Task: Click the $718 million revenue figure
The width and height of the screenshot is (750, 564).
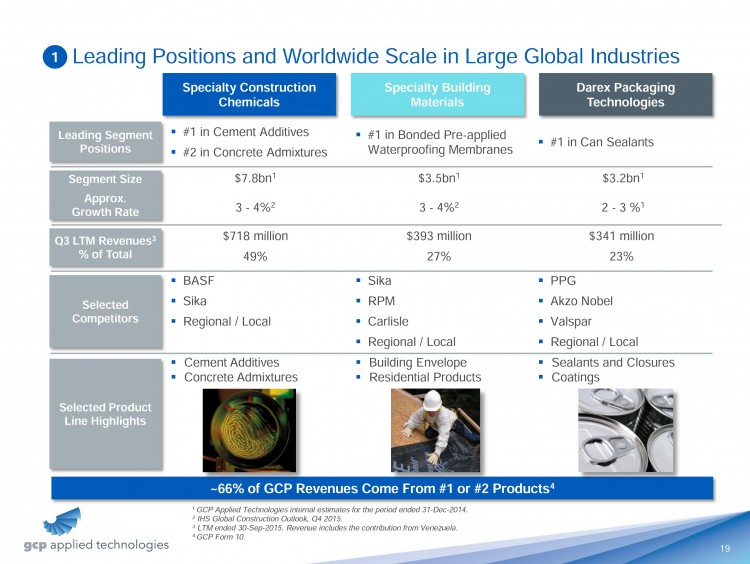Action: click(x=254, y=236)
